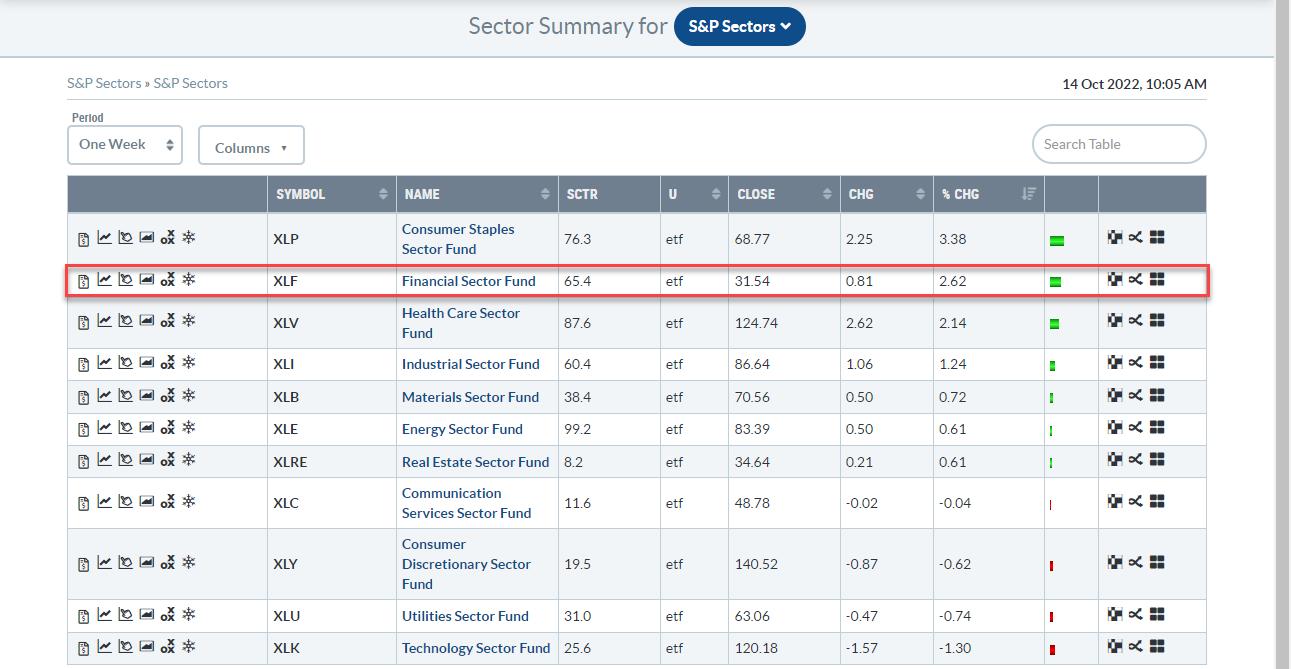Open the symbol summary icon for XLP
The width and height of the screenshot is (1291, 669).
click(84, 239)
